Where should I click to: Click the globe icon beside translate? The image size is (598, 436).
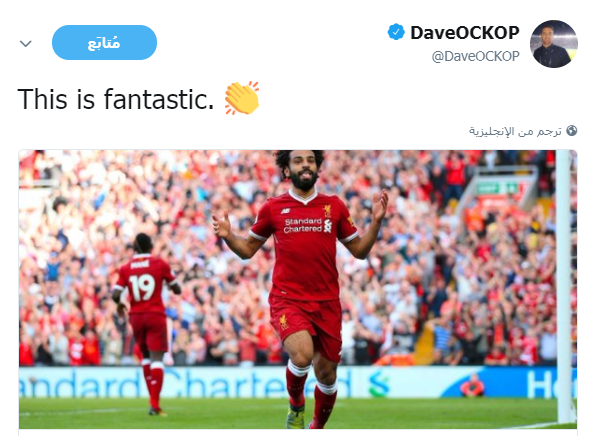pyautogui.click(x=571, y=130)
